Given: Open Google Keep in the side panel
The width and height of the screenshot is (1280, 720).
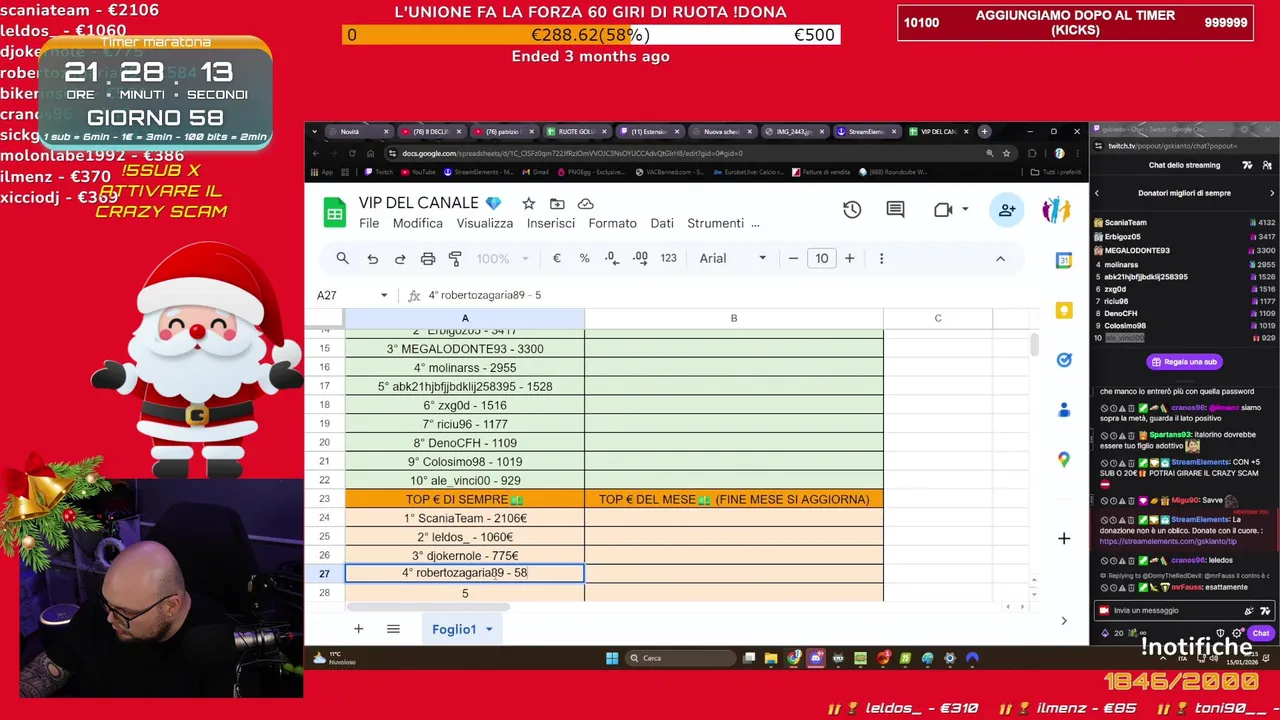Looking at the screenshot, I should click(x=1064, y=310).
